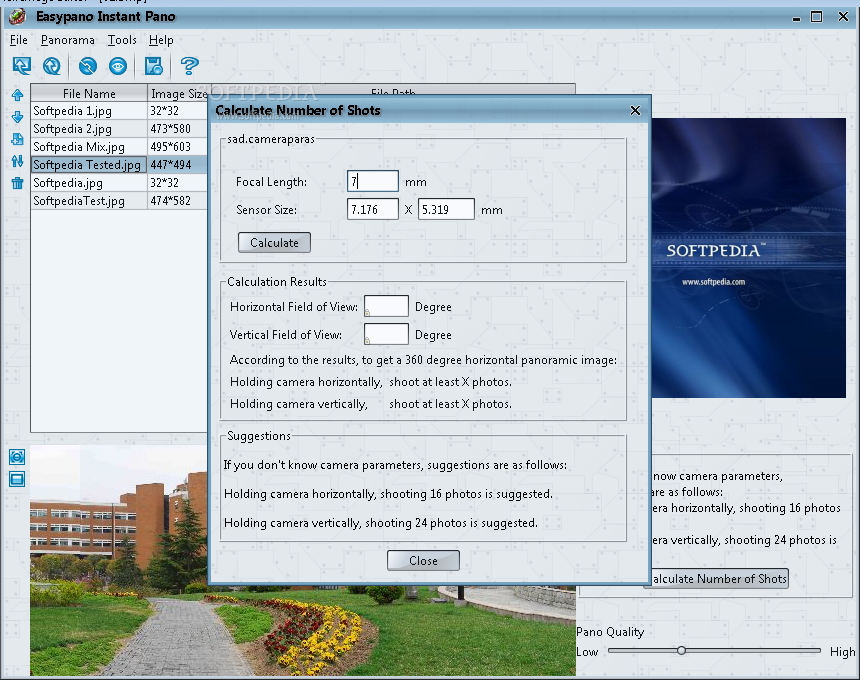
Task: Click the add image icon in sidebar
Action: tap(17, 139)
